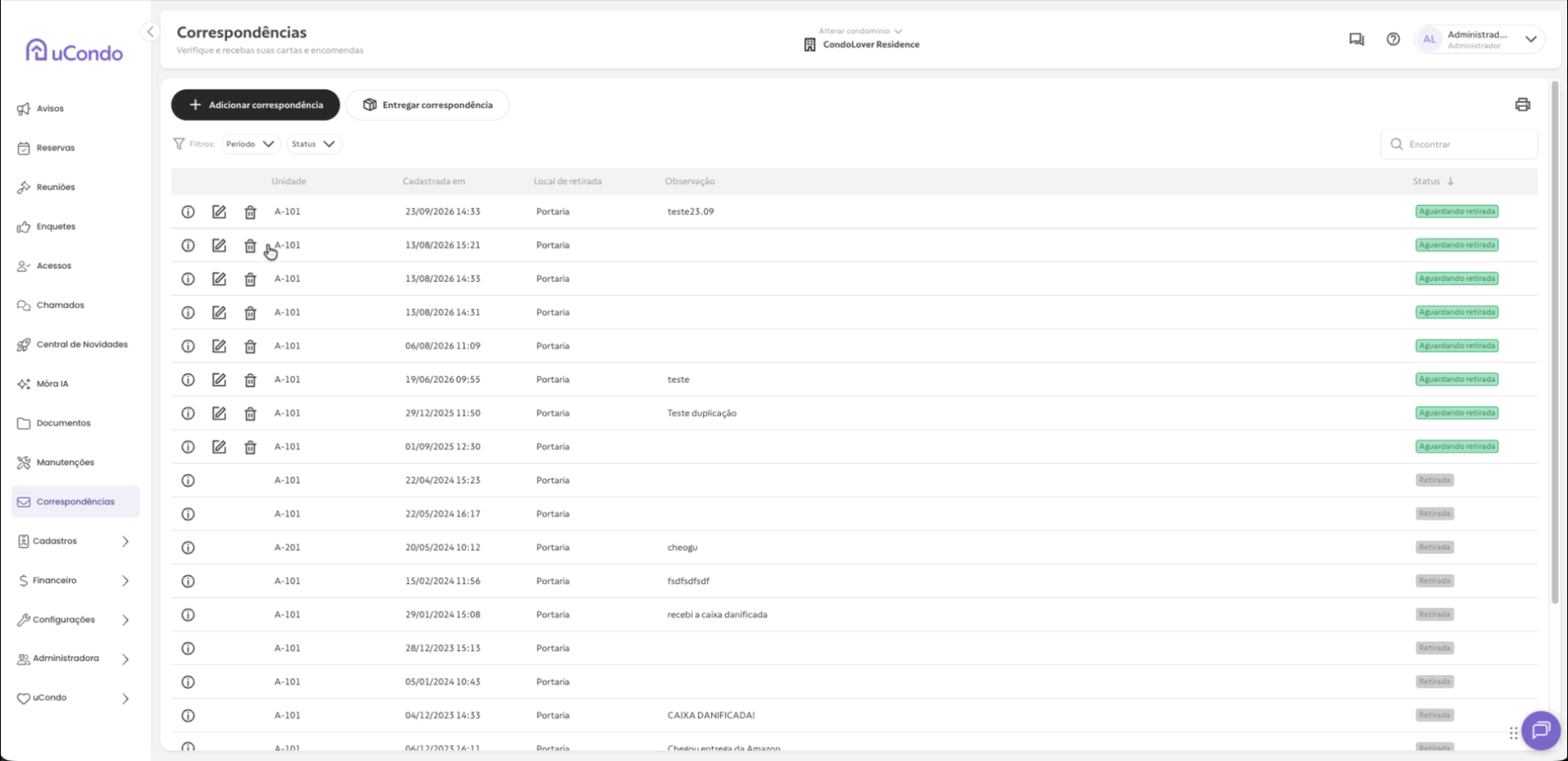View info for the 13/08/2026 14:33 entry
The image size is (1568, 761).
click(x=188, y=279)
